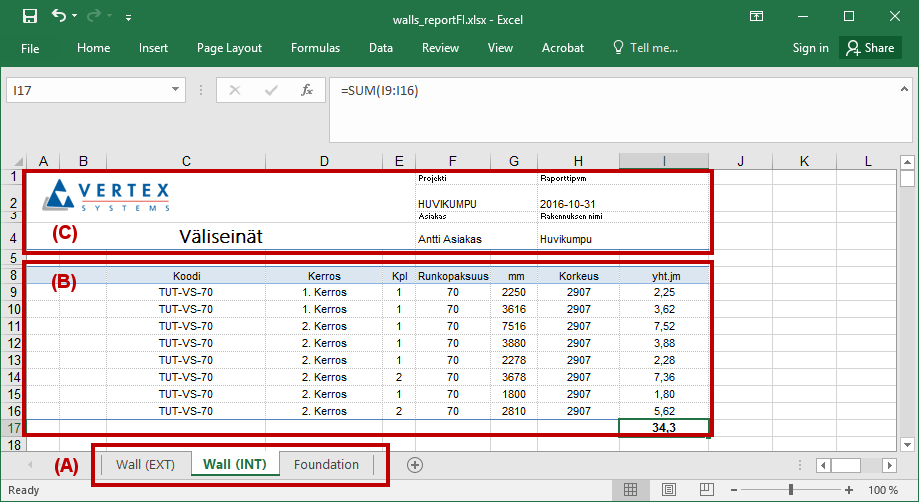Click the zoom slider handle

(791, 490)
